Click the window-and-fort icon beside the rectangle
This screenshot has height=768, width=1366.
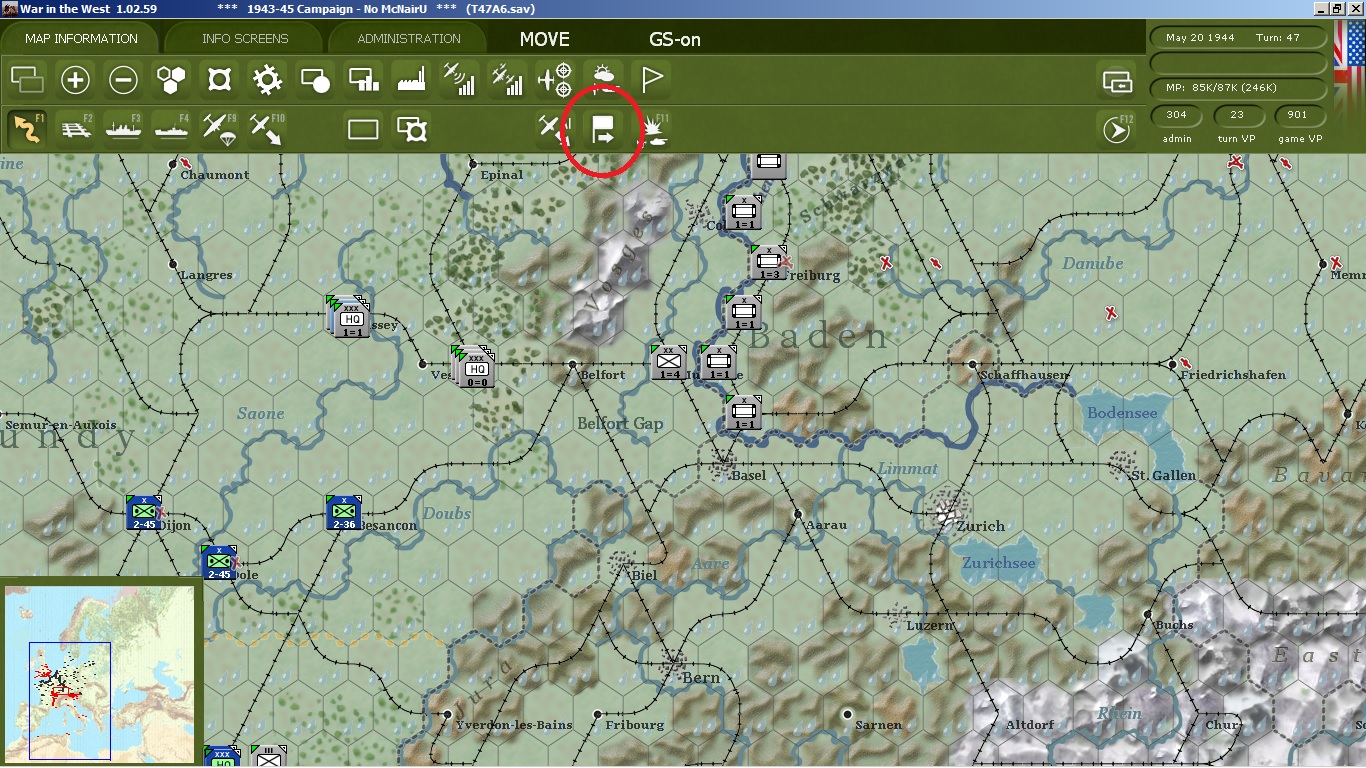[411, 129]
